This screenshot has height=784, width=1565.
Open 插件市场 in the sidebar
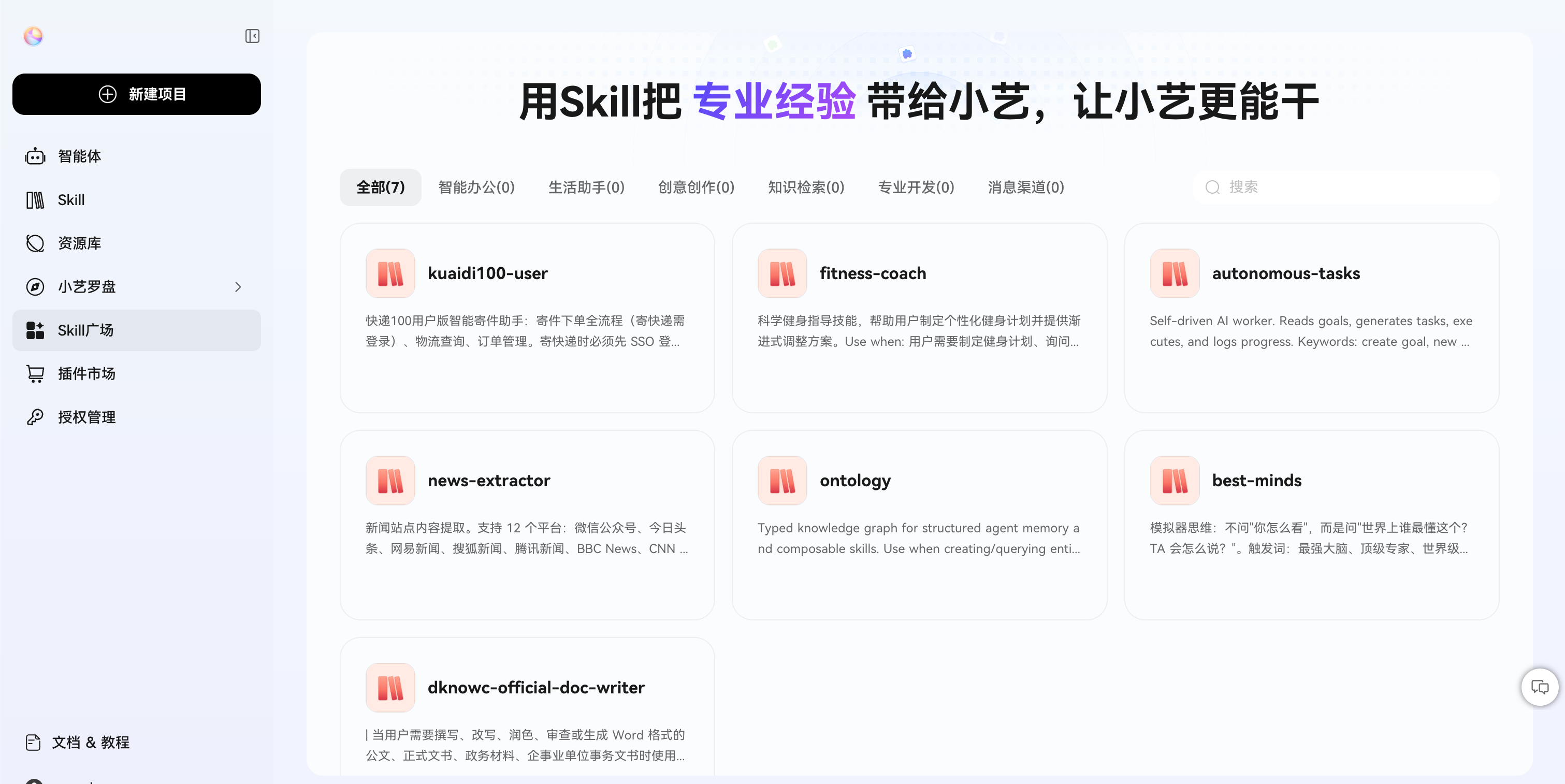tap(137, 373)
